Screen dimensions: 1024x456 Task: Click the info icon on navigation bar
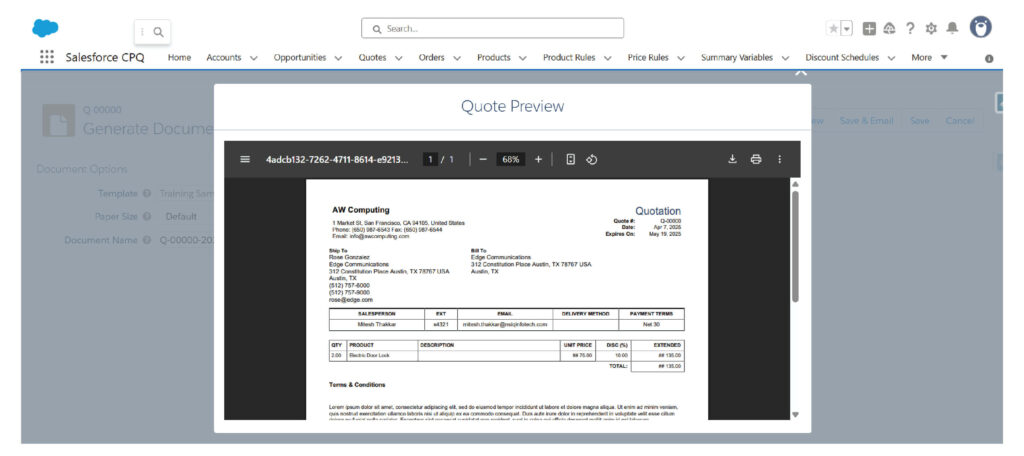[x=989, y=59]
